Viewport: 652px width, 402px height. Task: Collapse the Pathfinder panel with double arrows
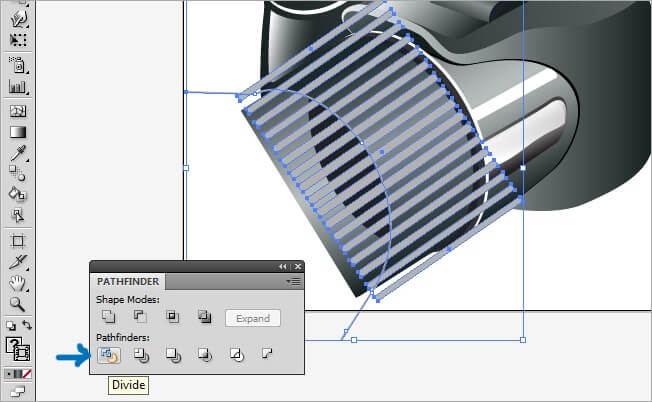pos(282,267)
